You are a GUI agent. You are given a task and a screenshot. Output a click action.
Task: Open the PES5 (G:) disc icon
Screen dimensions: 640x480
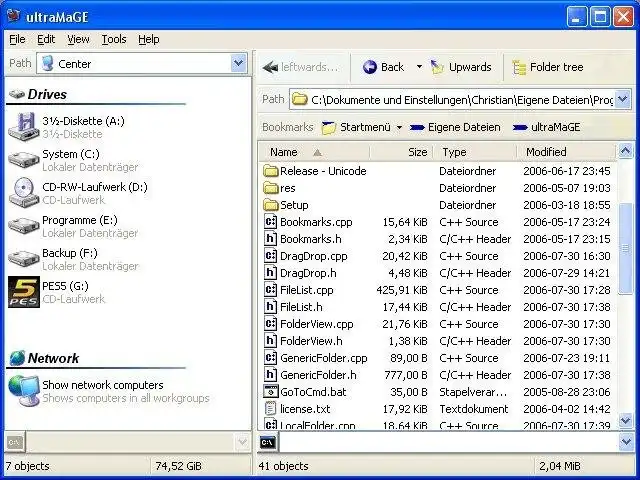24,292
